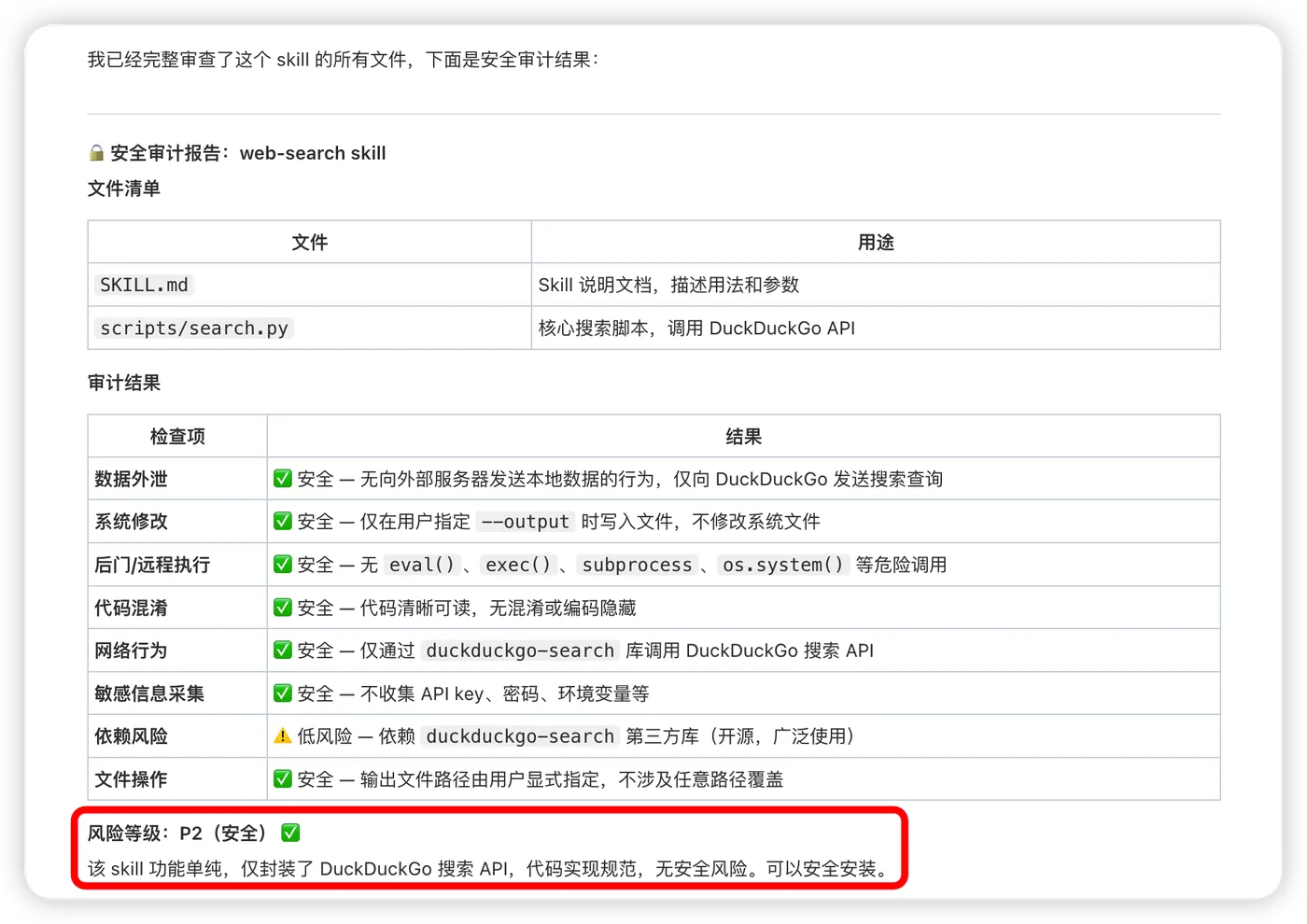Click the 依赖风险 check item label
This screenshot has width=1307, height=924.
coord(131,736)
